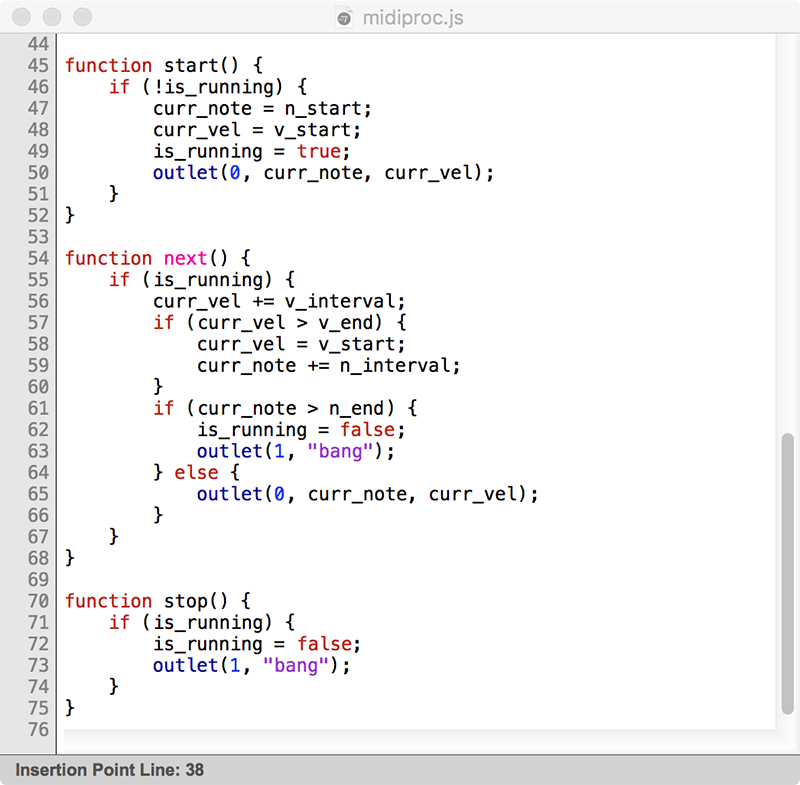Click closing brace on line 68

[70, 558]
